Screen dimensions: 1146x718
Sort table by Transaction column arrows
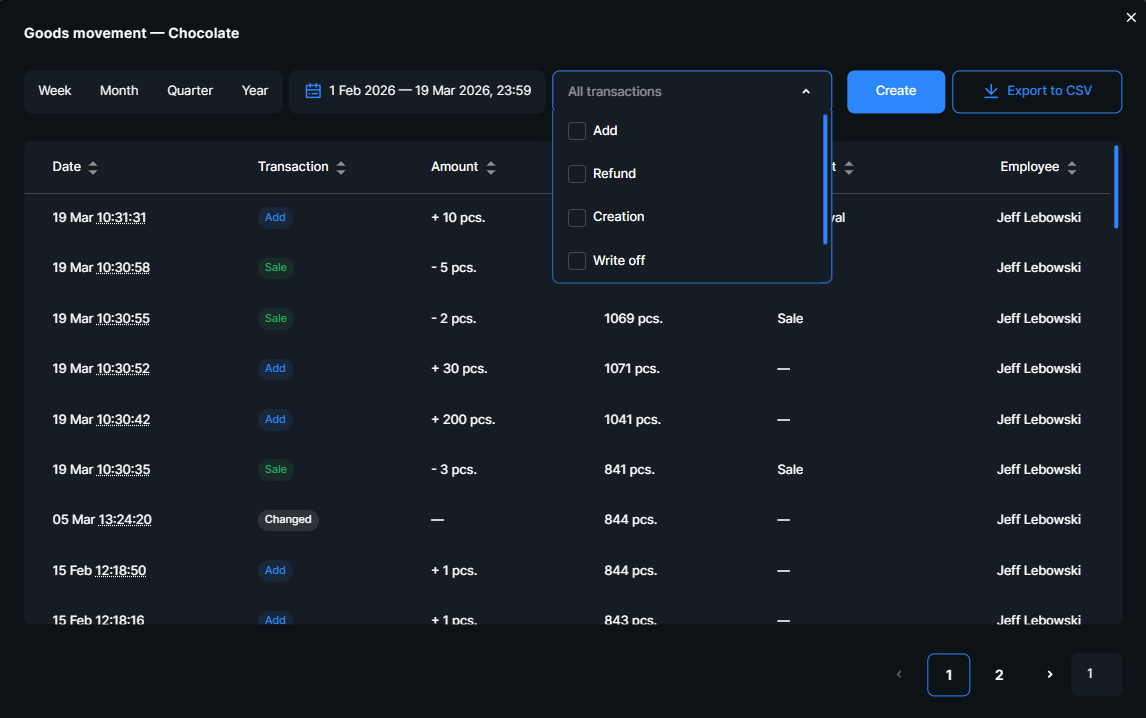point(341,167)
